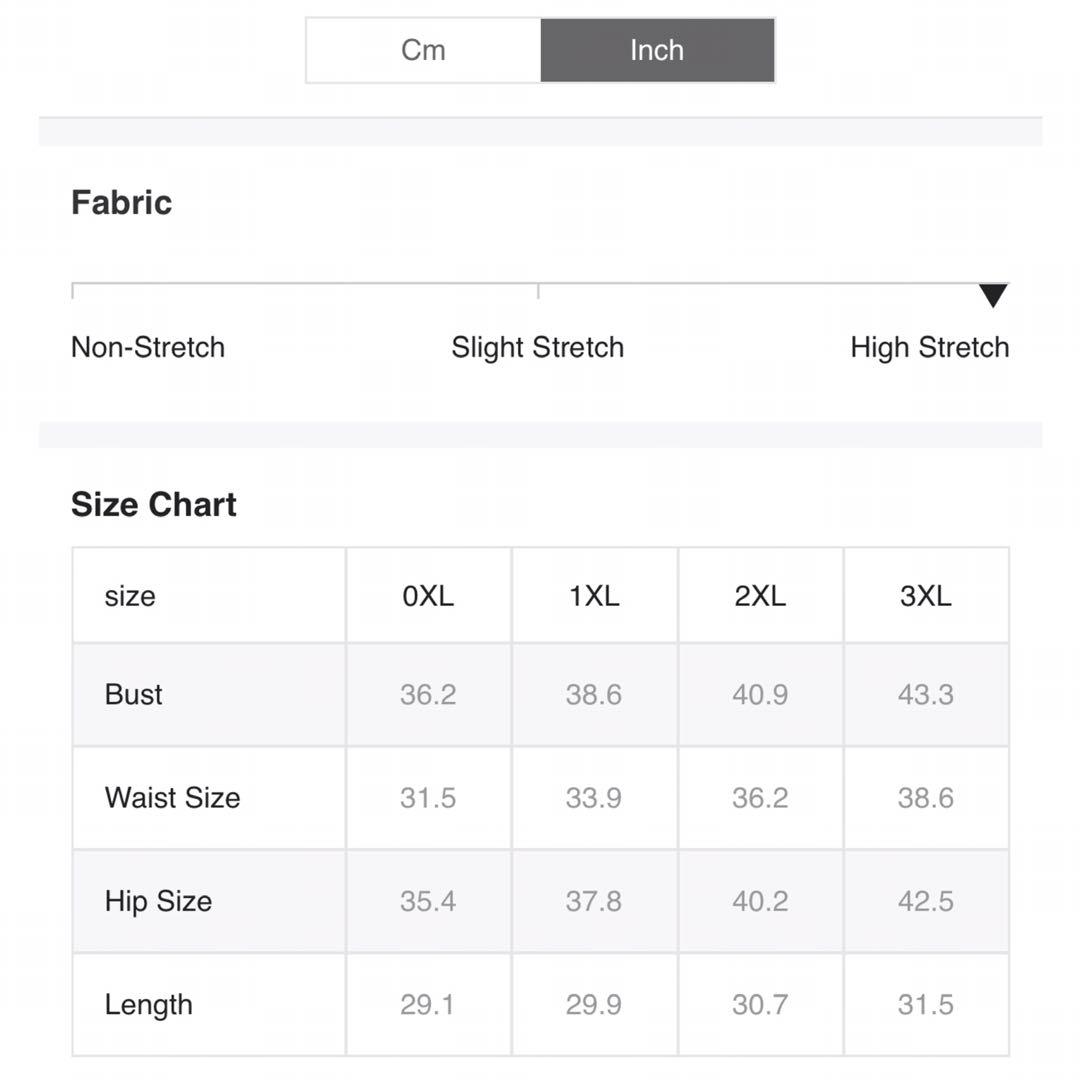Click the Length row label
Viewport: 1080px width, 1080px height.
coord(149,1005)
